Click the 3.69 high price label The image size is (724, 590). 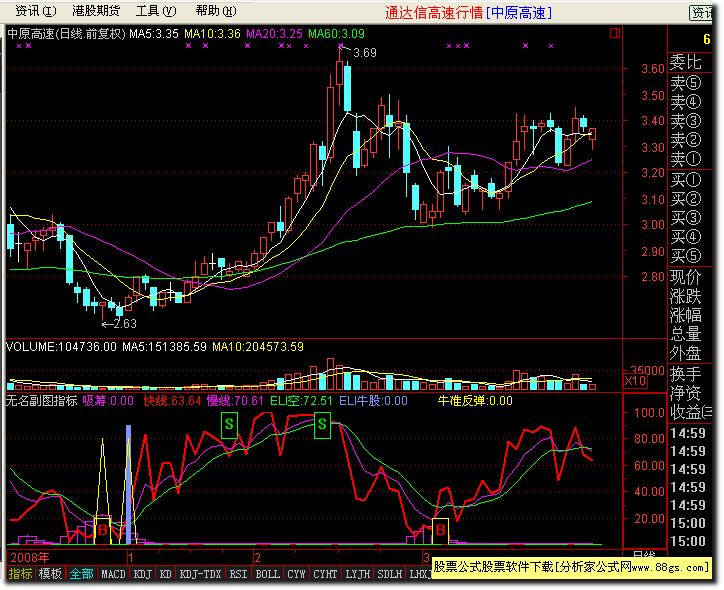pyautogui.click(x=365, y=53)
